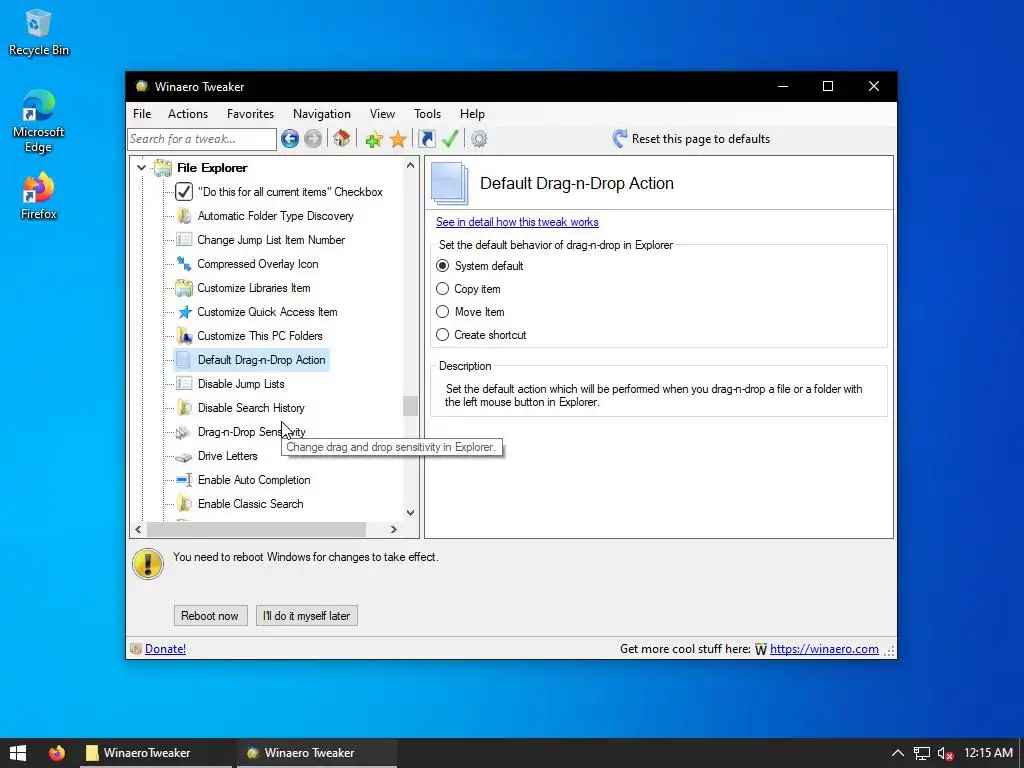
Task: Open Windows Start button on taskbar
Action: (18, 753)
